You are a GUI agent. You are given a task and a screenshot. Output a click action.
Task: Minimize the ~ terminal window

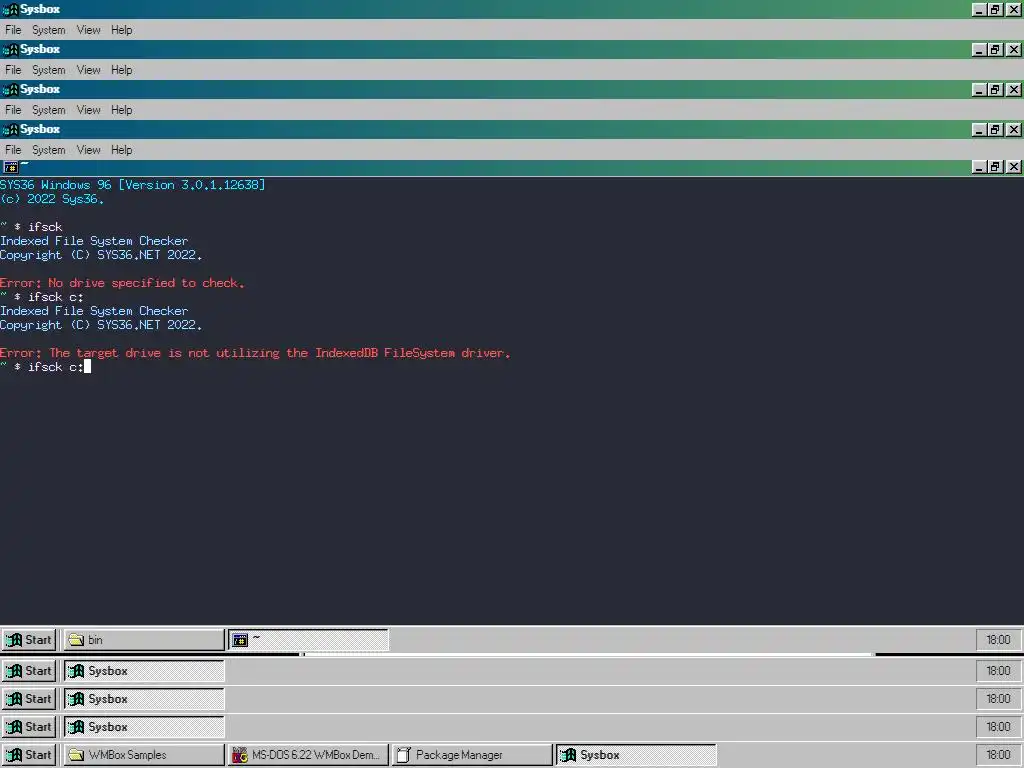click(978, 167)
